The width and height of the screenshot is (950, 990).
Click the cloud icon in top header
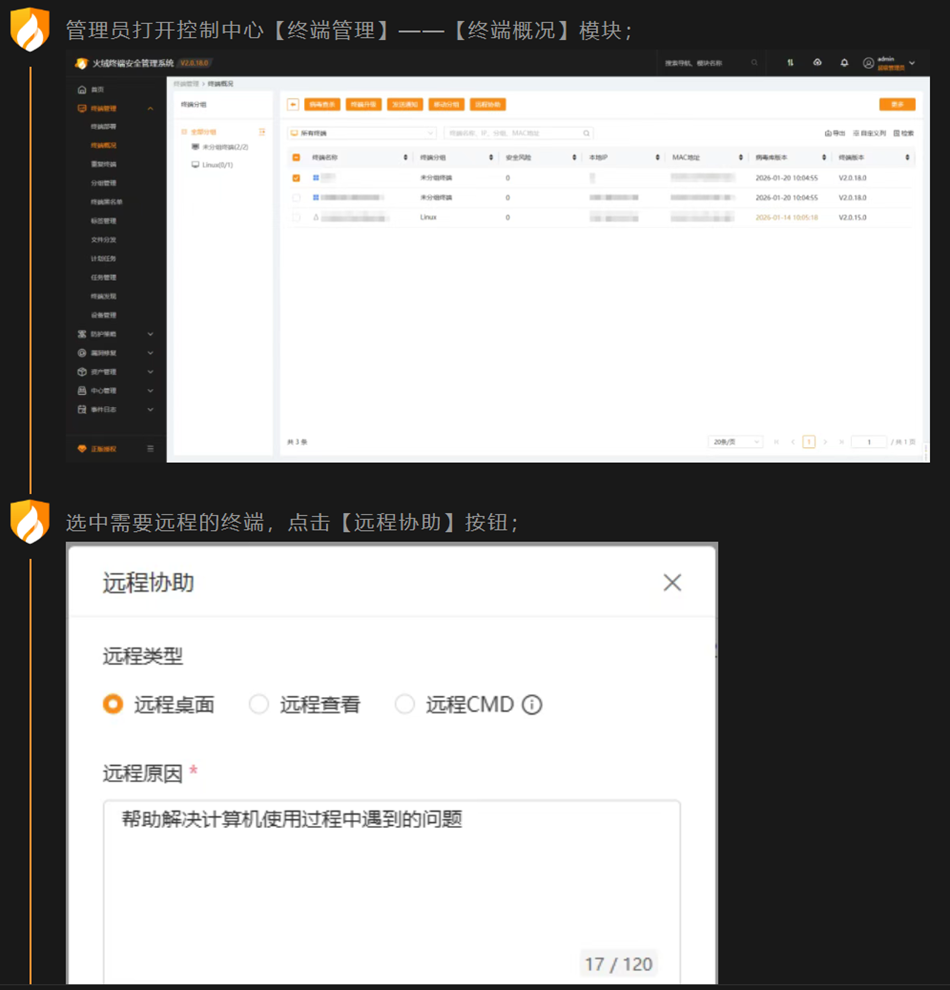(817, 63)
